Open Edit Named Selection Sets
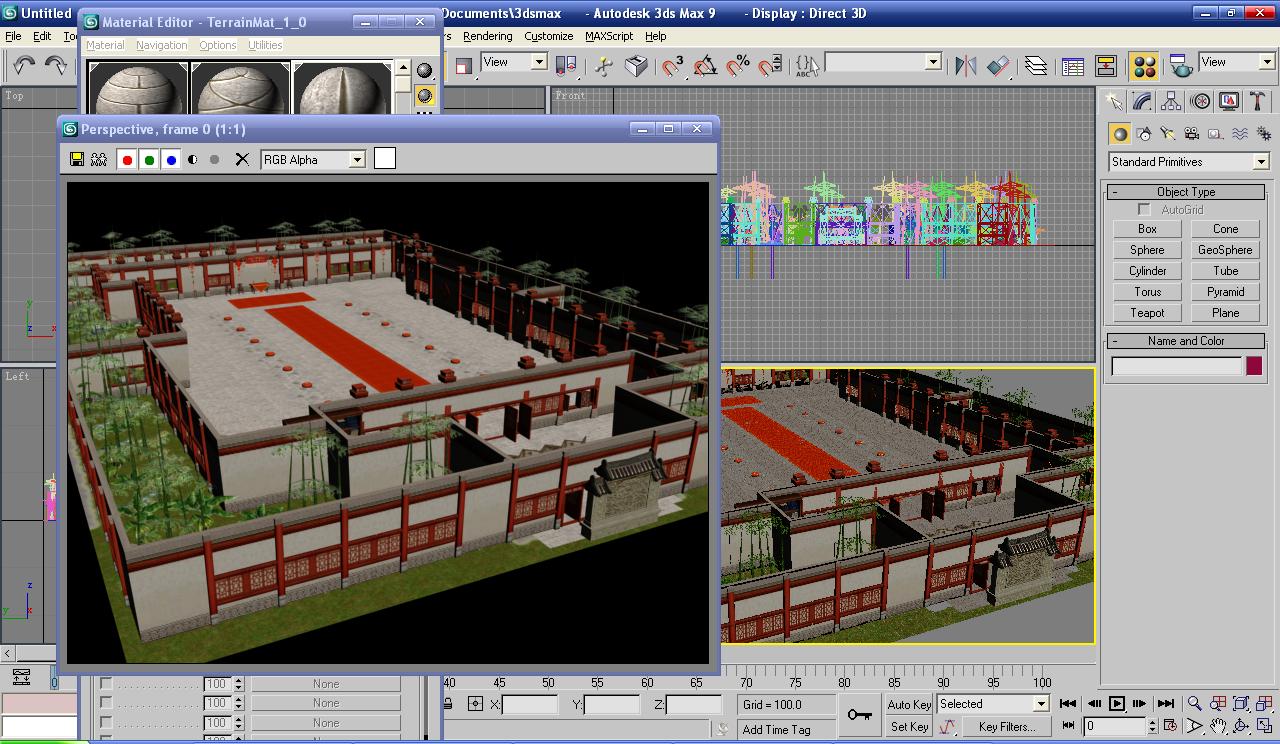 806,66
